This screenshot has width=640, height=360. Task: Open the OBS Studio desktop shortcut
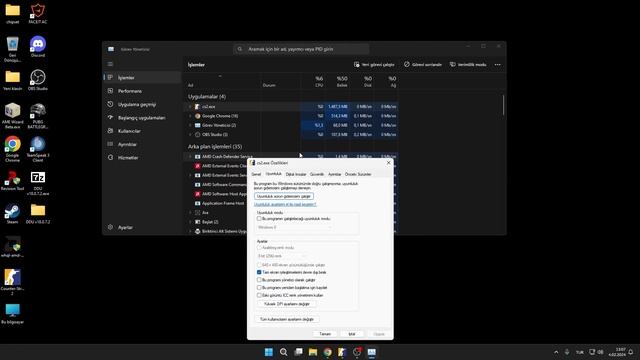tap(38, 80)
